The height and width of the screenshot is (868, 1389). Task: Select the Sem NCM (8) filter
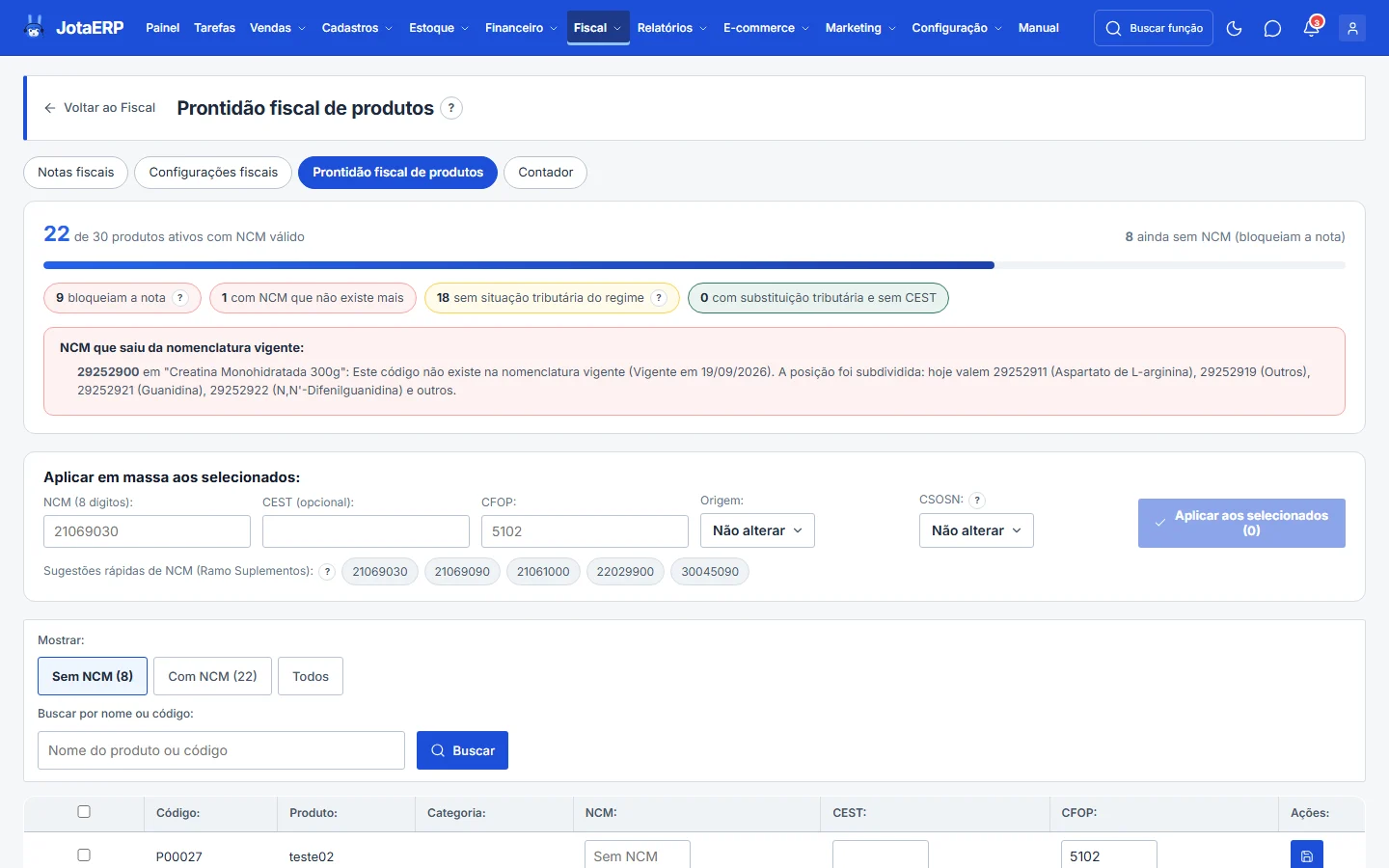click(93, 676)
